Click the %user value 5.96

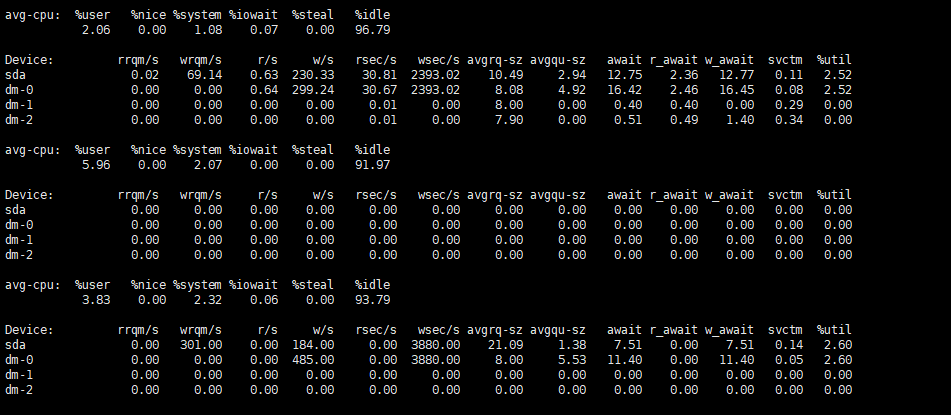(96, 165)
